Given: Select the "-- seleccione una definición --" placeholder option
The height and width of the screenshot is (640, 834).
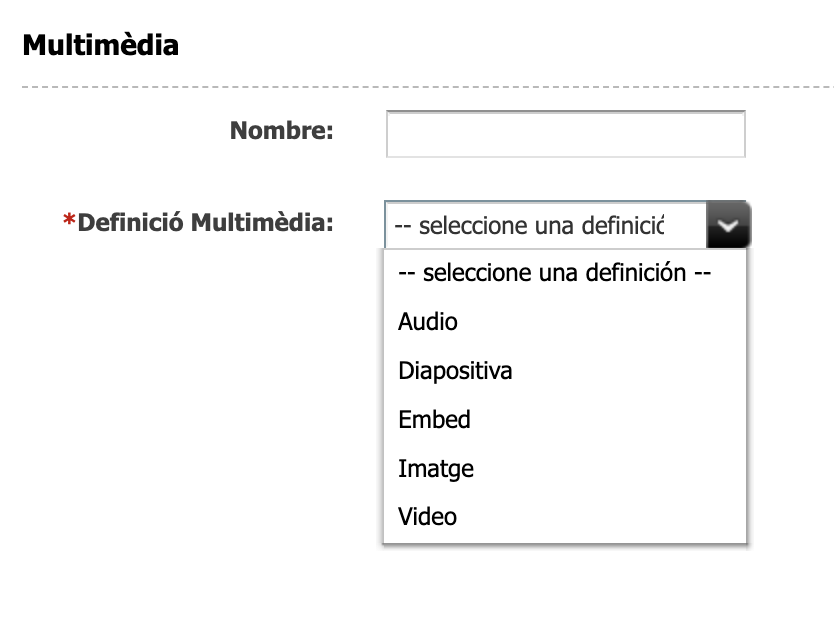Looking at the screenshot, I should point(554,273).
